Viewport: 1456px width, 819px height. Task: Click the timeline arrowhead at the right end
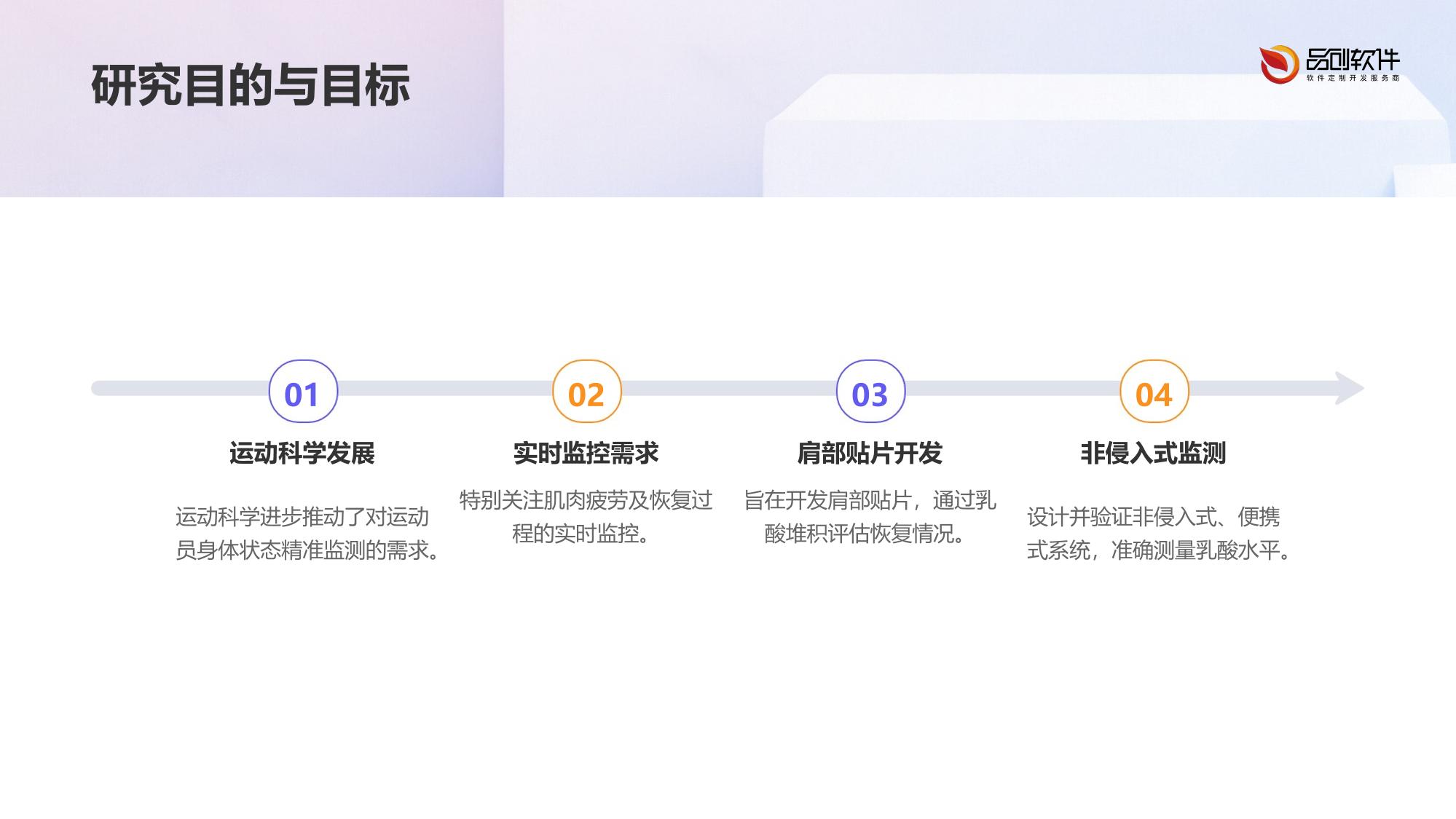click(1350, 388)
